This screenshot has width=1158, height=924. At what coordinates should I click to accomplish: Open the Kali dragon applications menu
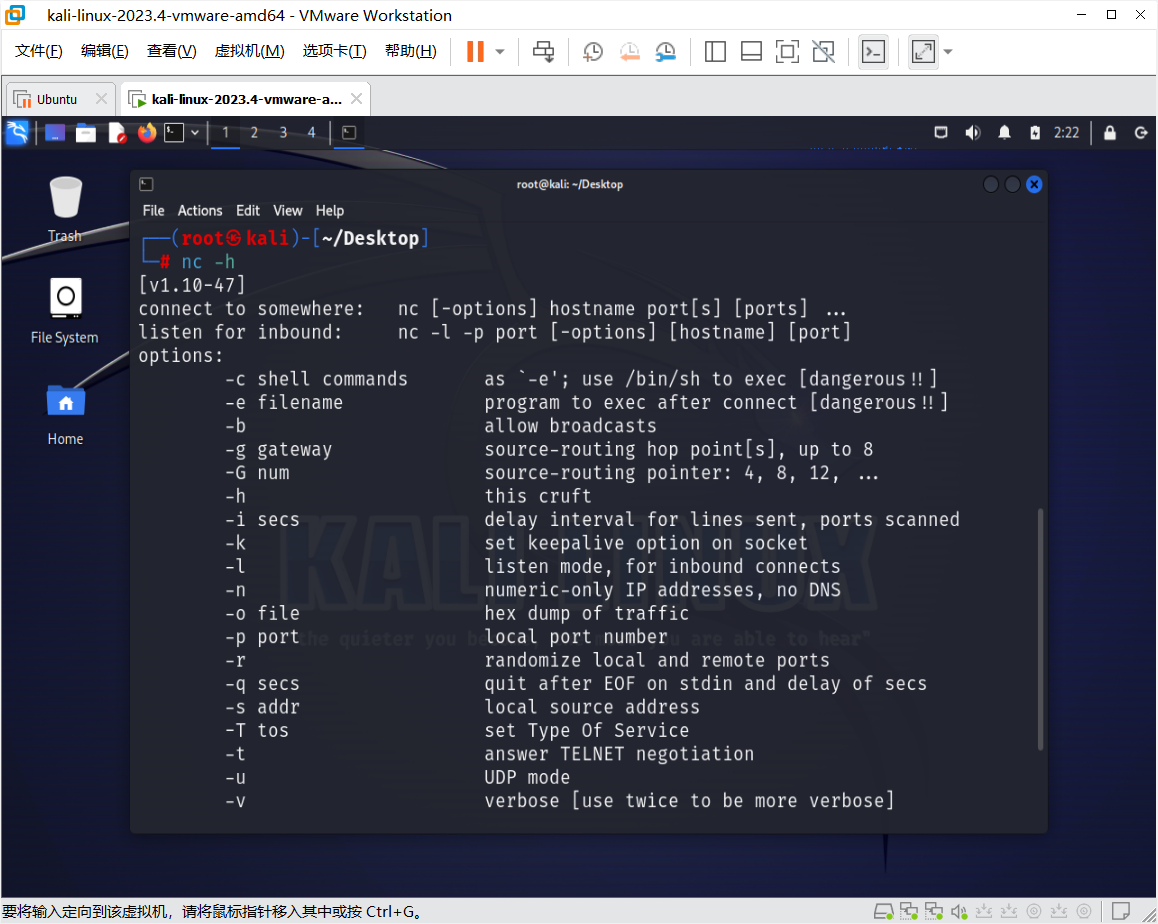(16, 133)
